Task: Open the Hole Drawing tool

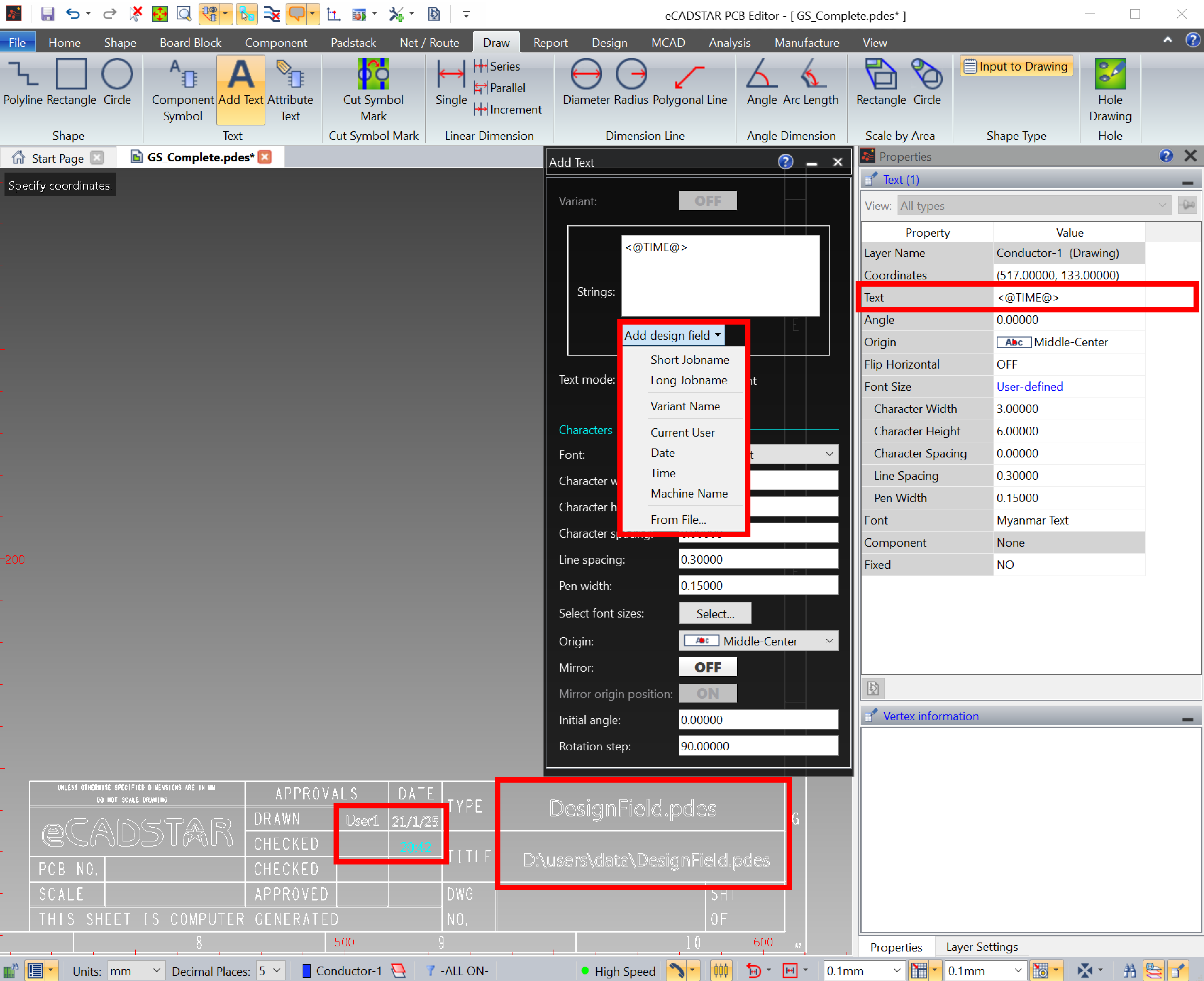Action: [x=1110, y=90]
